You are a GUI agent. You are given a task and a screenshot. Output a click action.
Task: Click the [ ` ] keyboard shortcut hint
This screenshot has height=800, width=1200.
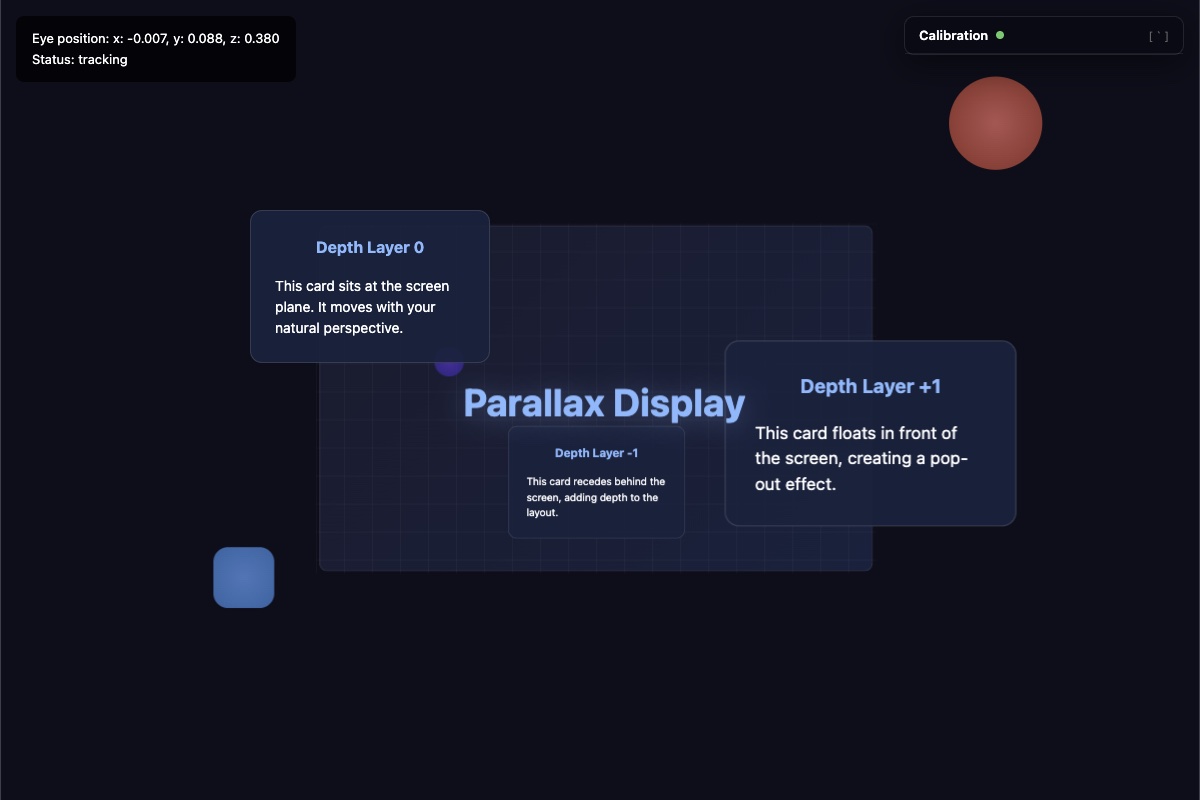pyautogui.click(x=1158, y=36)
